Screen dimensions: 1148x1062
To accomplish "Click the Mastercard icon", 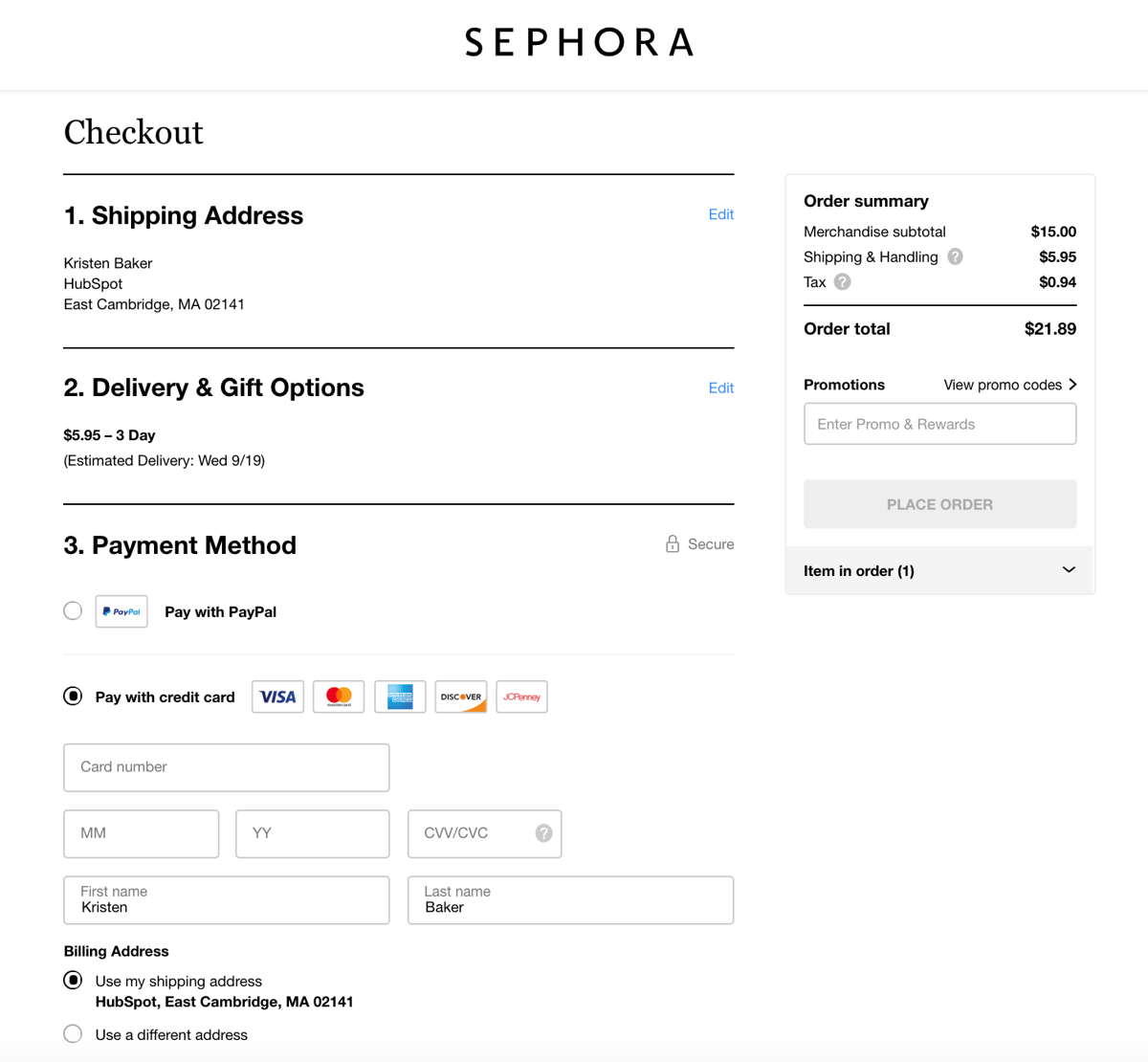I will 339,697.
